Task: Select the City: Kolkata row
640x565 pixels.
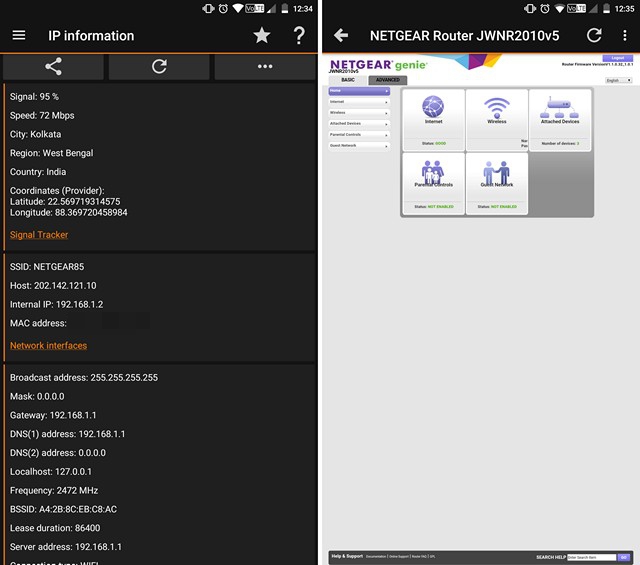Action: (36, 134)
